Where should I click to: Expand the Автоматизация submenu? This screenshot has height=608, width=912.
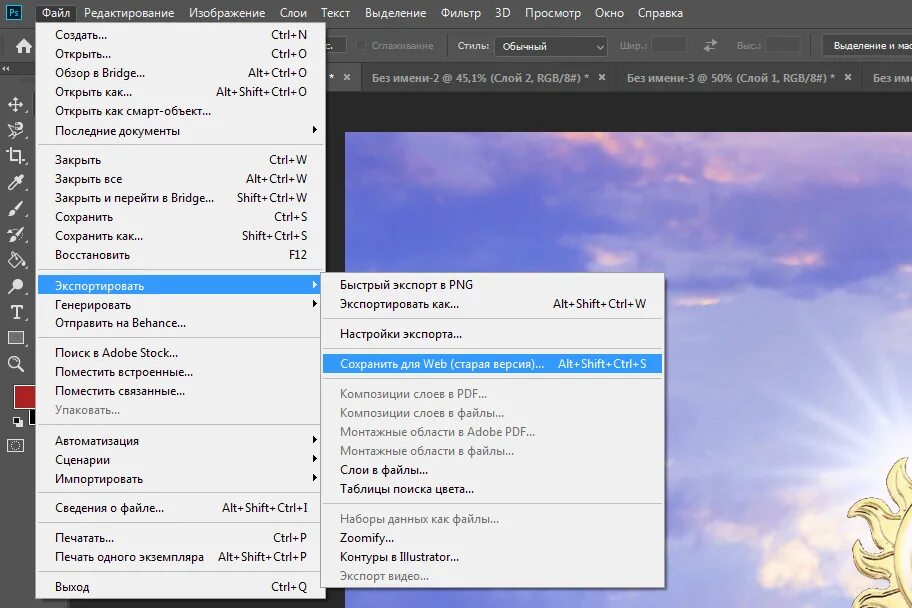pos(181,440)
